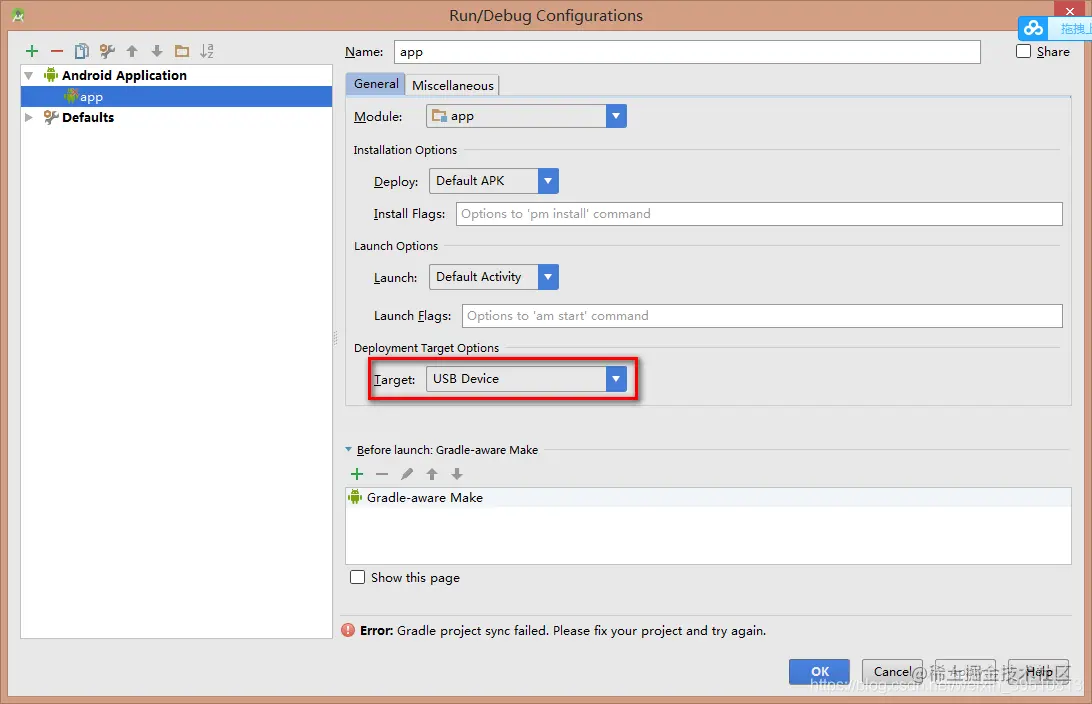The height and width of the screenshot is (704, 1092).
Task: Select the app configuration in the tree
Action: pos(176,96)
